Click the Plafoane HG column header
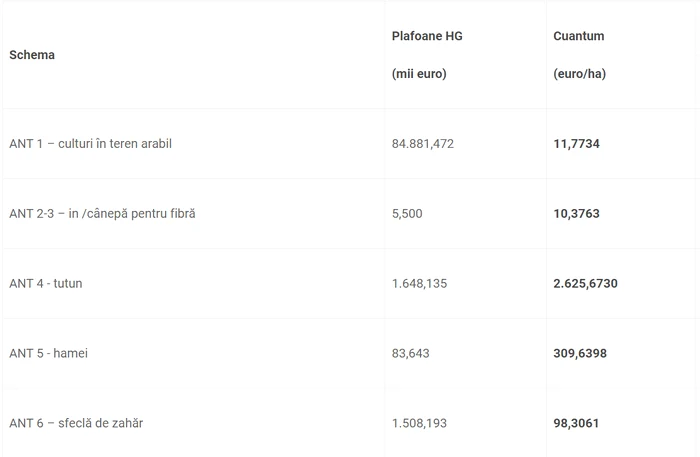 tap(427, 36)
